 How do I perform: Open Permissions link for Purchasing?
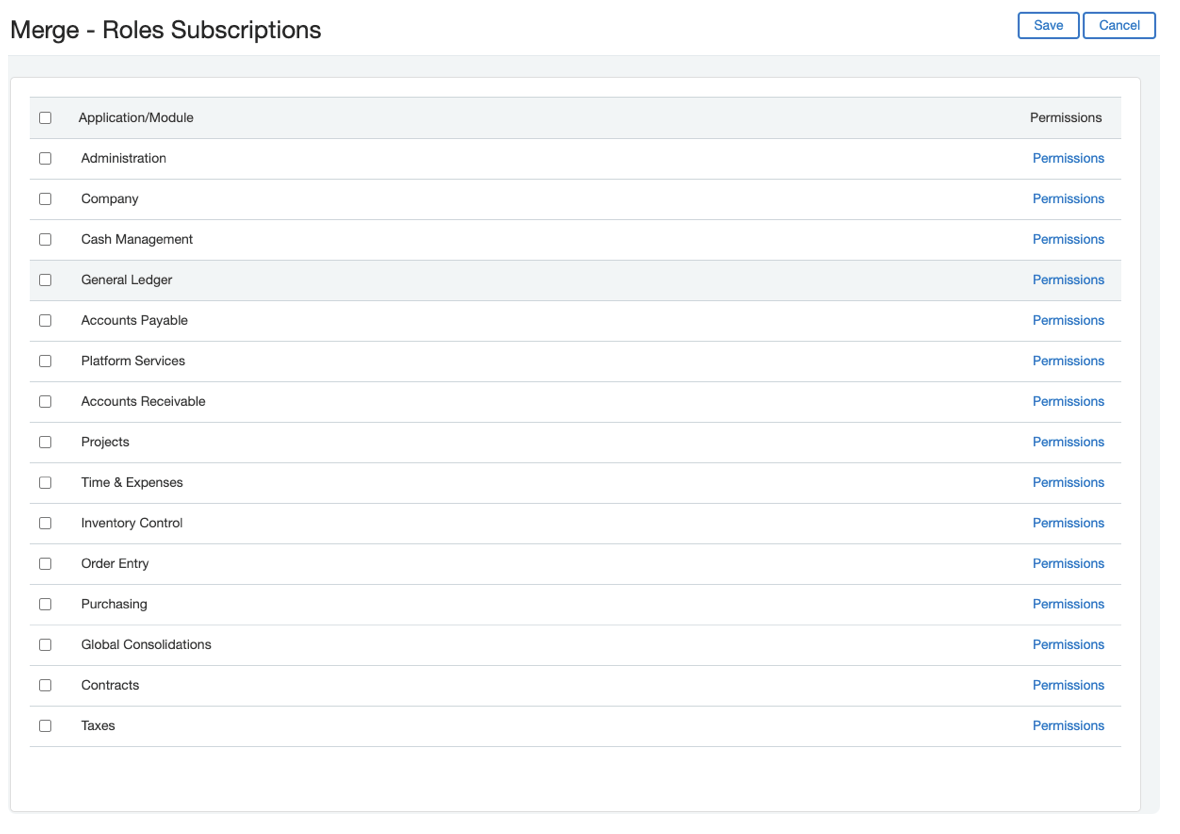pyautogui.click(x=1068, y=604)
